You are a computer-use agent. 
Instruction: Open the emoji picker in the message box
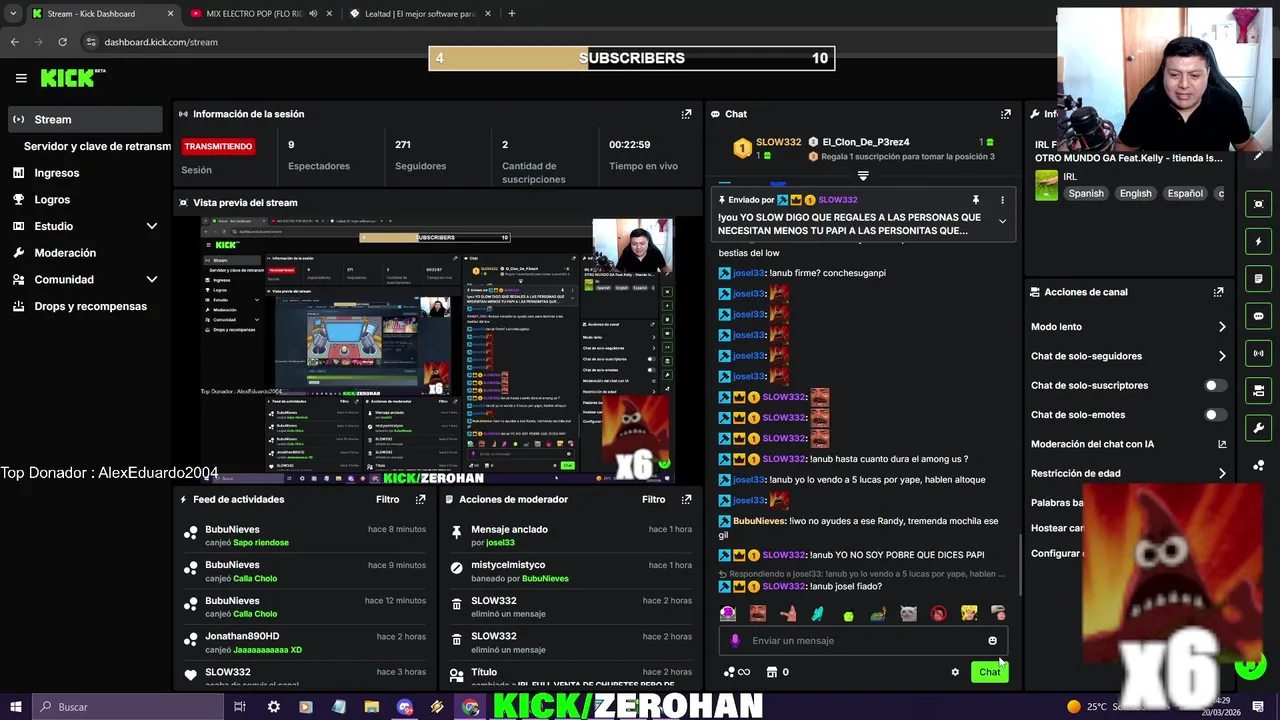(x=992, y=641)
